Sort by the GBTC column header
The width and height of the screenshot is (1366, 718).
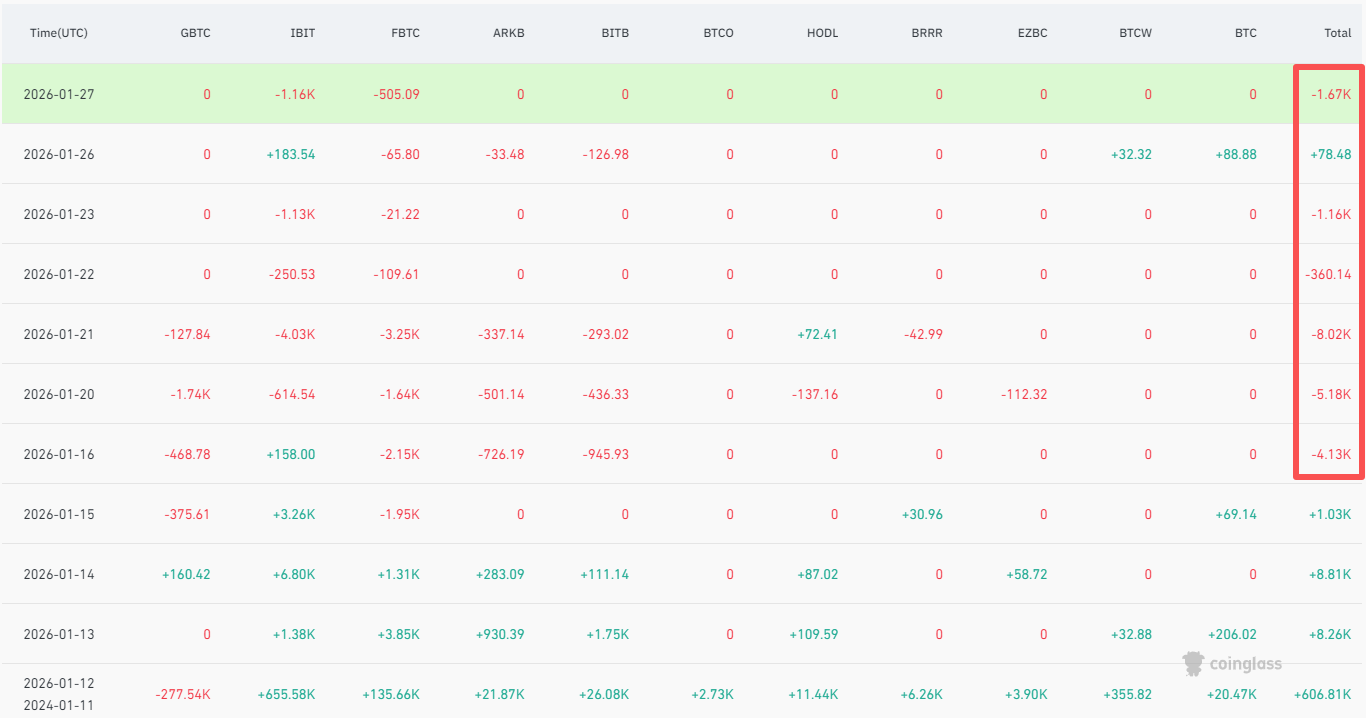[195, 33]
